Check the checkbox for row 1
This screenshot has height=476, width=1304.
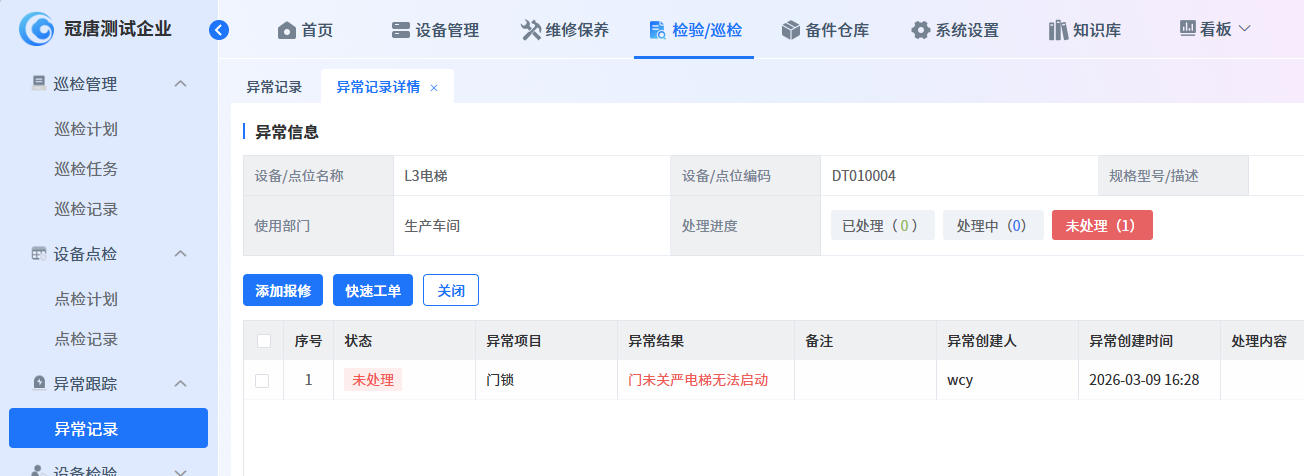pos(262,380)
